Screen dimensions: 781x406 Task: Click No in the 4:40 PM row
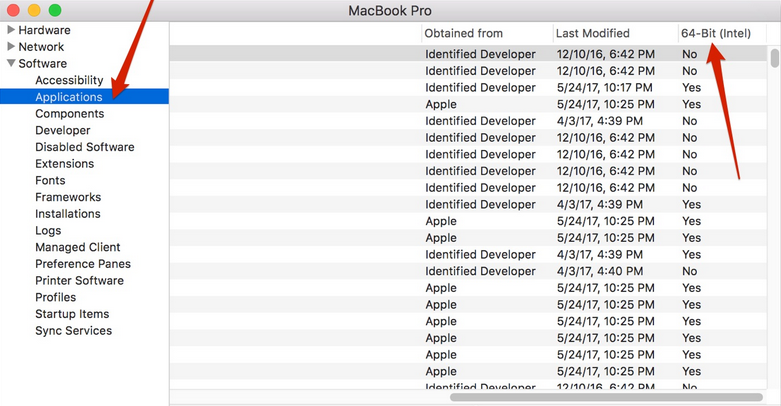coord(690,271)
